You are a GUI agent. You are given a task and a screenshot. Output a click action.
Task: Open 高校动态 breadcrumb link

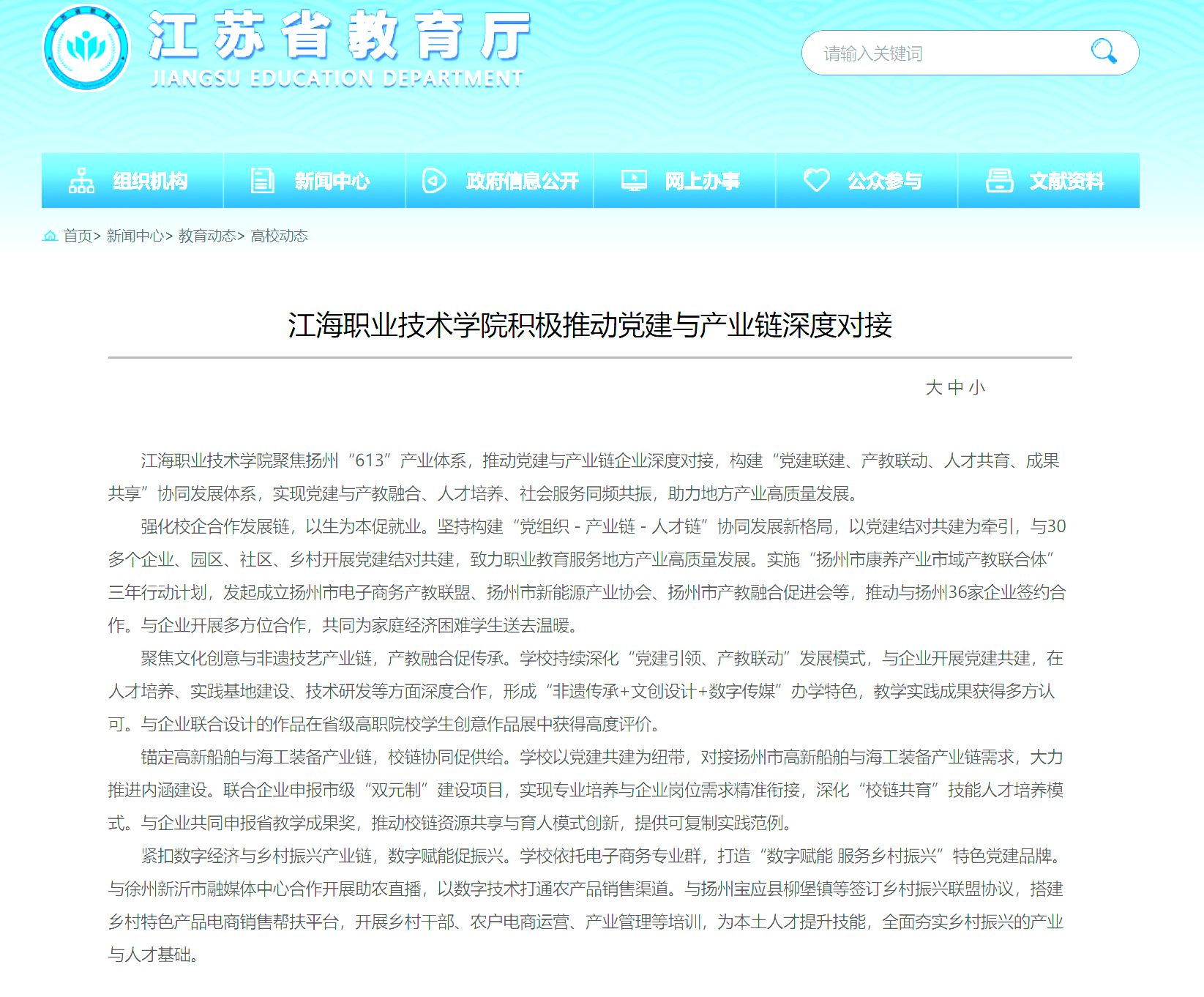click(279, 236)
